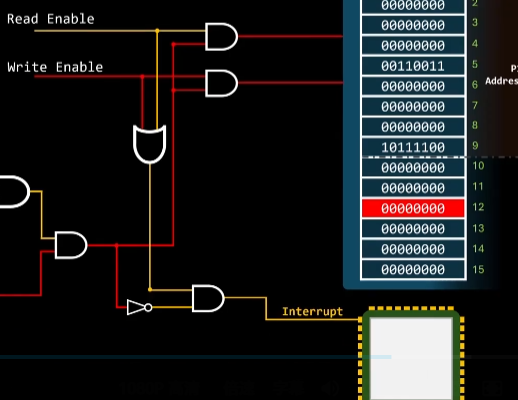Viewport: 518px width, 400px height.
Task: Click the NOT gate inverter symbol
Action: click(x=139, y=307)
